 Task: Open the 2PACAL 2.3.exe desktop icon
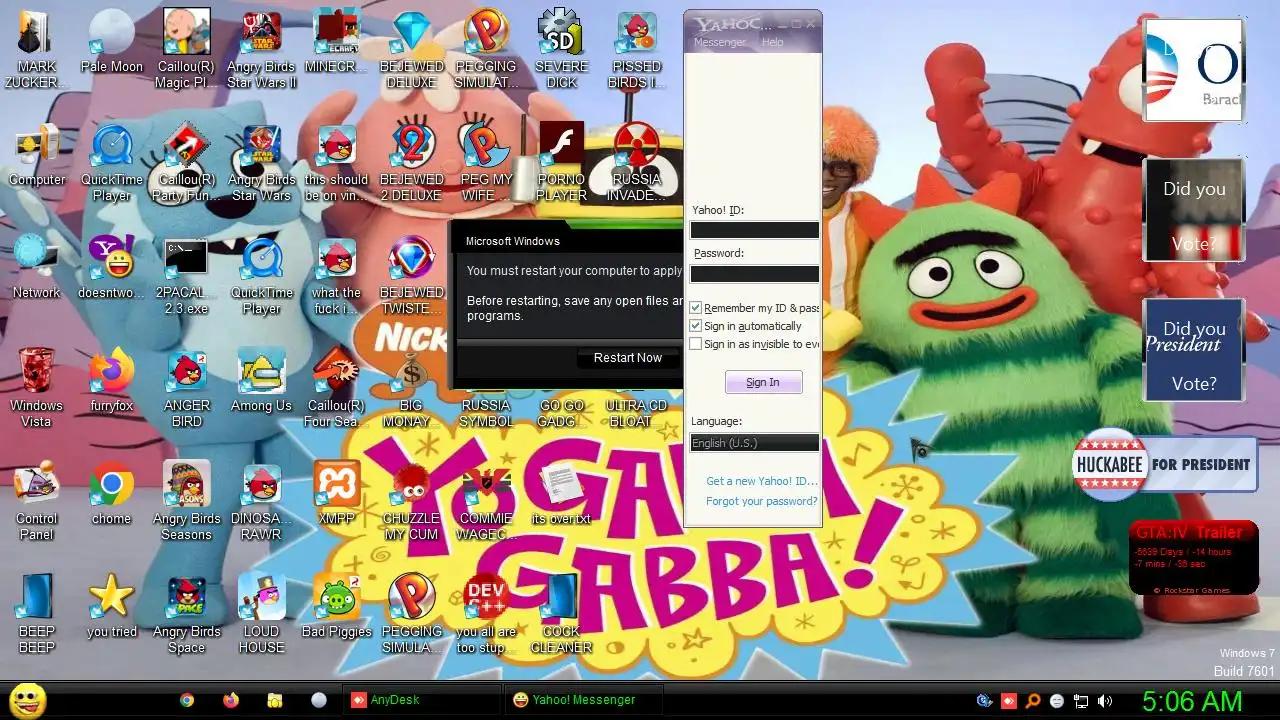coord(187,275)
